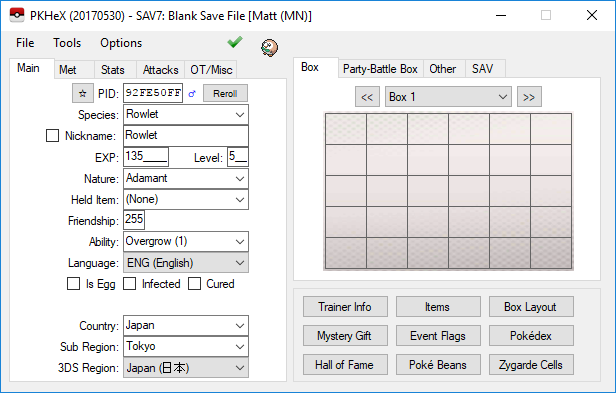The height and width of the screenshot is (393, 616).
Task: Open Trainer Info editor
Action: point(345,307)
